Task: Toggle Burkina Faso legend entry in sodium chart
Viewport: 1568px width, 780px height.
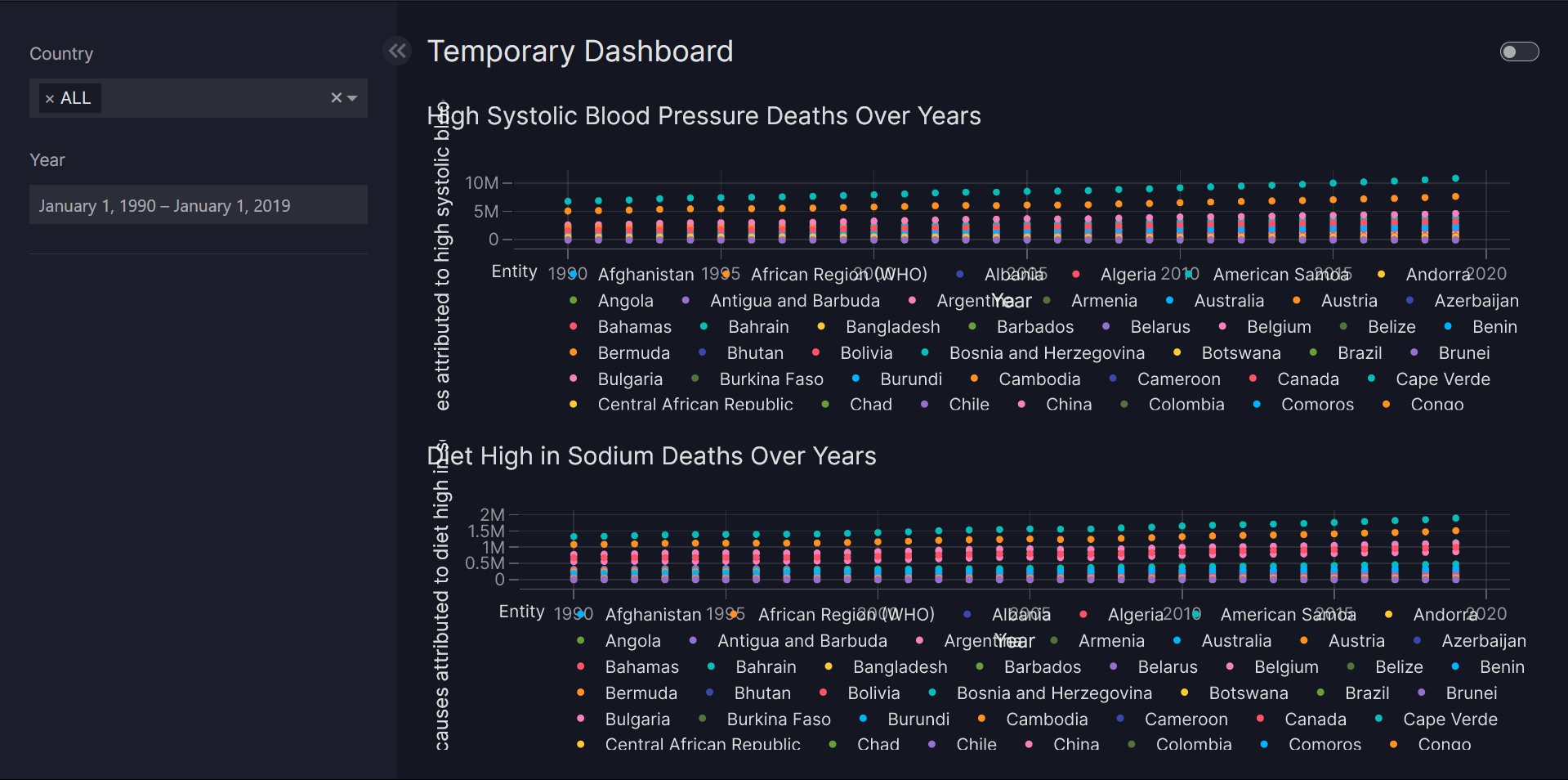Action: [778, 719]
